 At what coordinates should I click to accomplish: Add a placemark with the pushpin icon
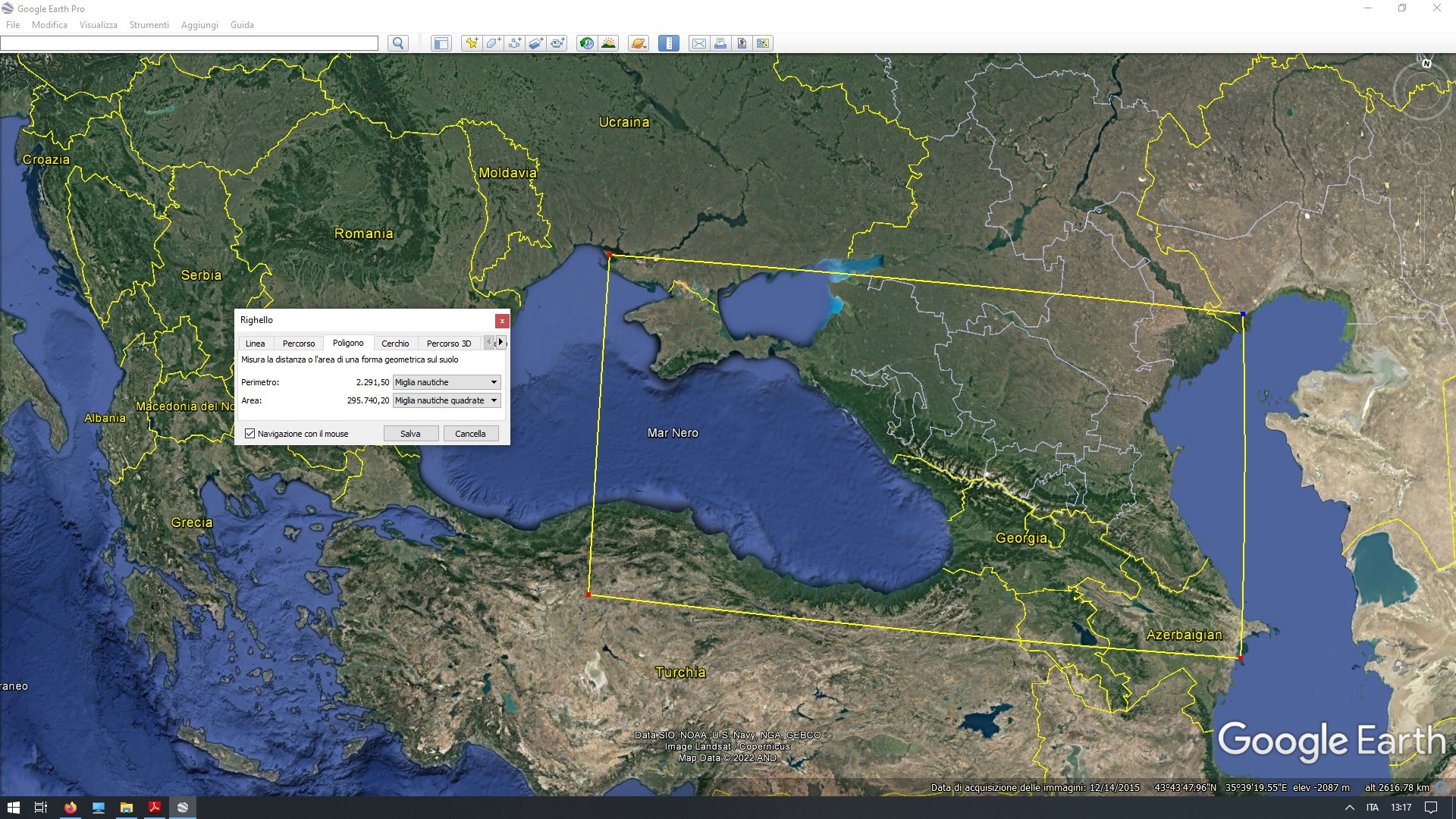point(472,43)
